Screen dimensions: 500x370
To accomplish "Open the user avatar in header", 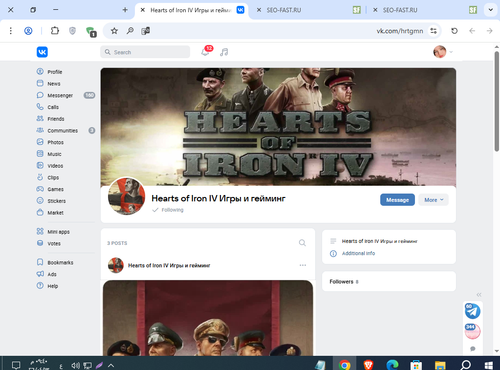I will [x=440, y=52].
